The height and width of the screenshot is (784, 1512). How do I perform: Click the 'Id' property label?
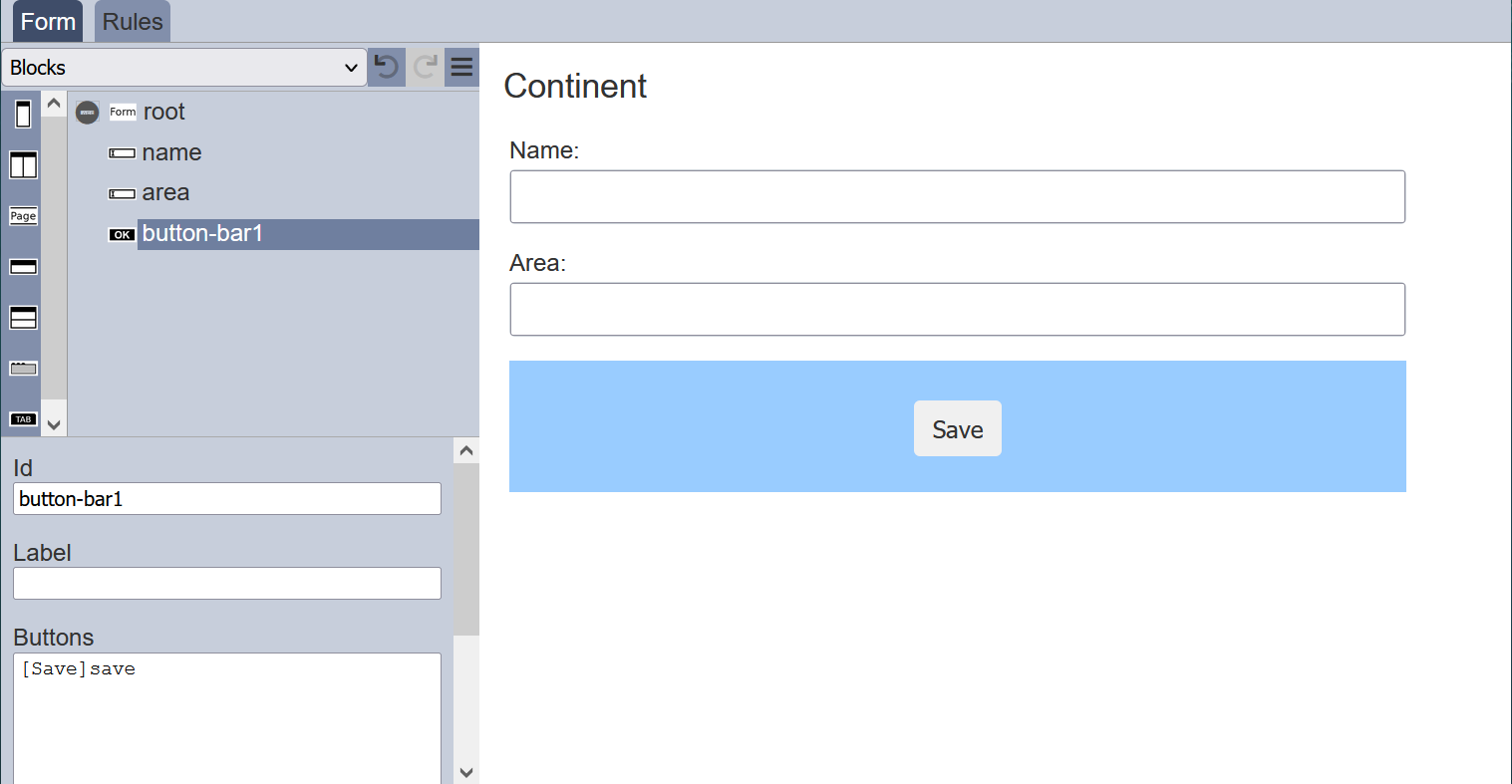23,468
